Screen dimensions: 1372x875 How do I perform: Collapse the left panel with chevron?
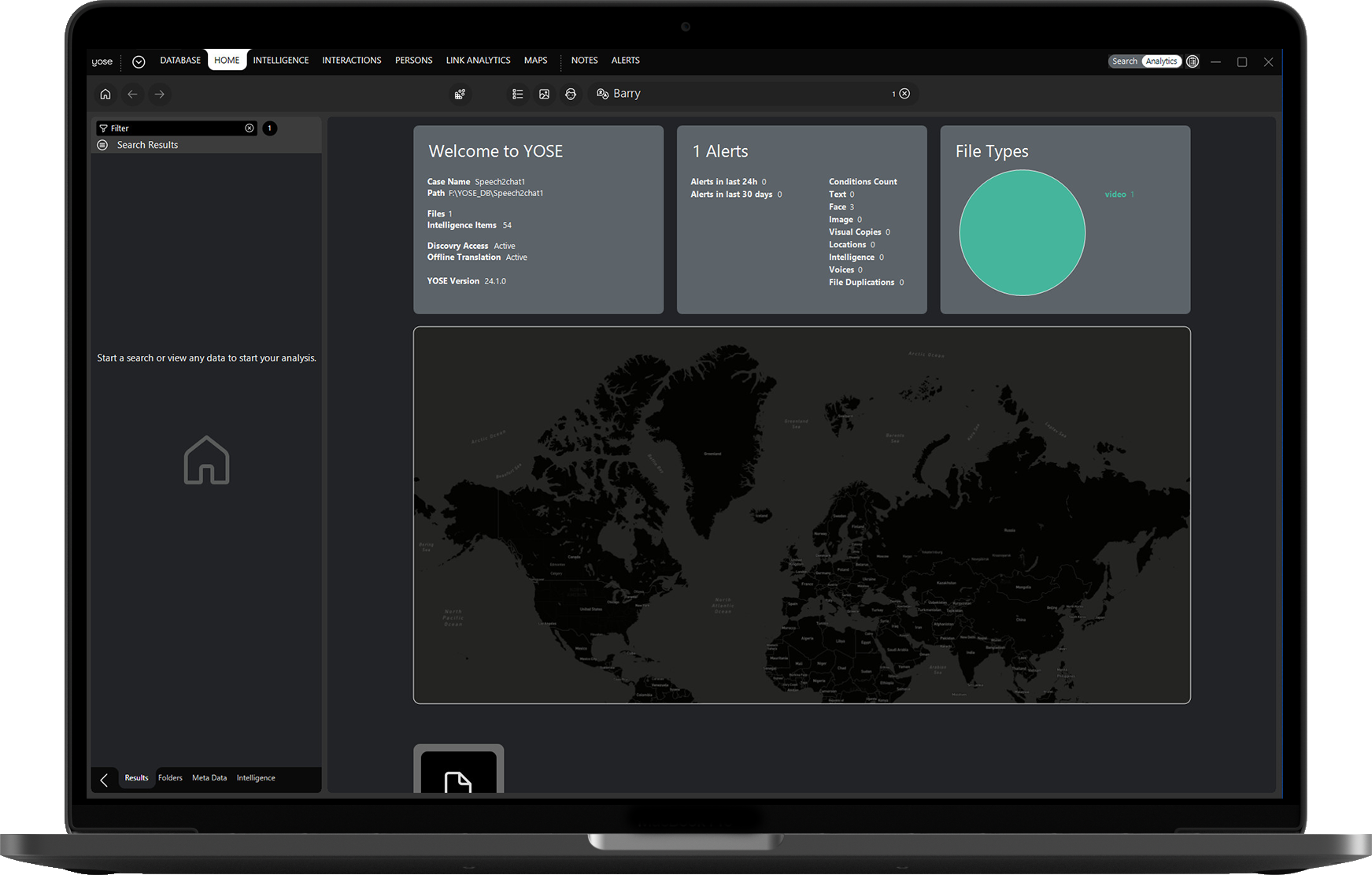104,780
